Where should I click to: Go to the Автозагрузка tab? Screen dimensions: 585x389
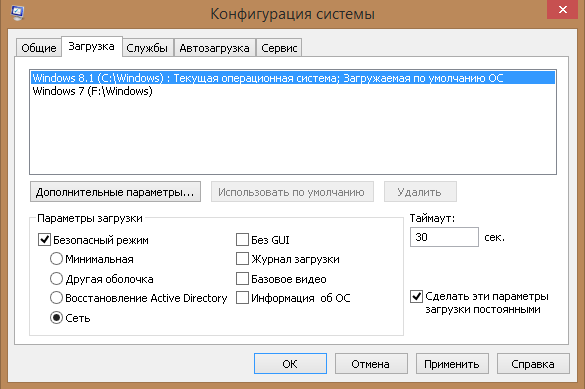point(215,48)
